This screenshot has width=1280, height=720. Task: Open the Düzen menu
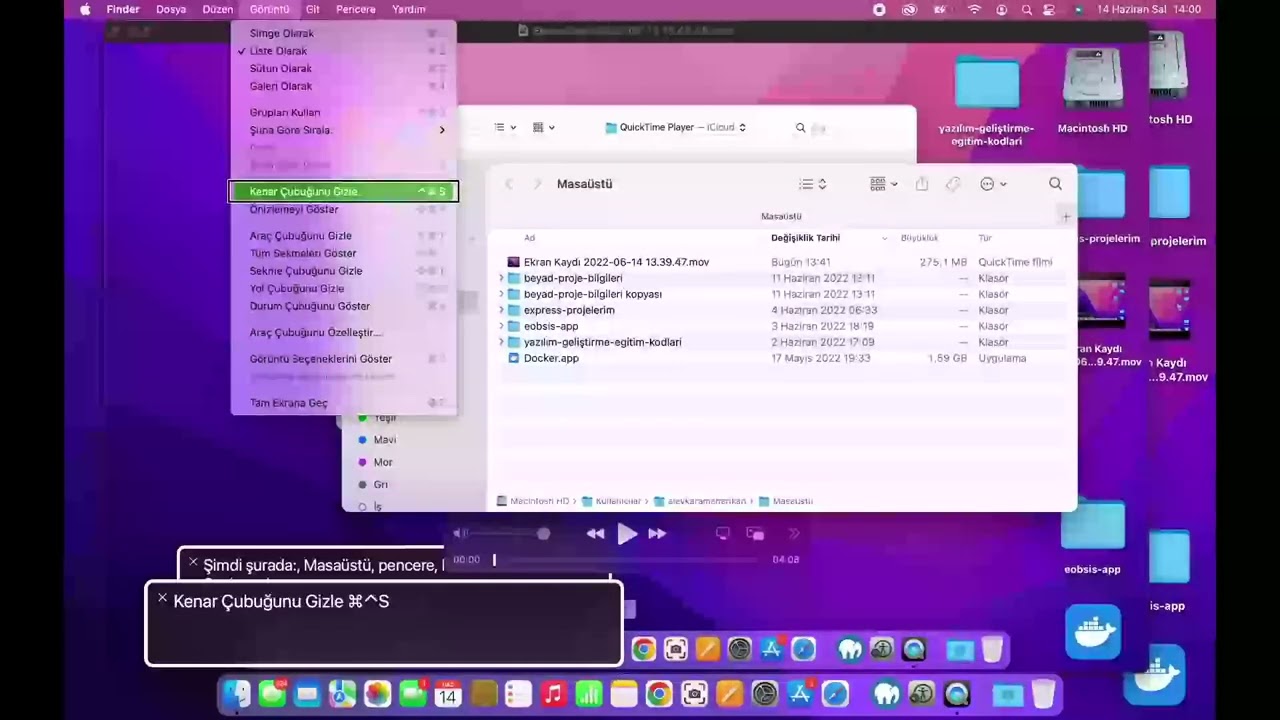pos(217,9)
